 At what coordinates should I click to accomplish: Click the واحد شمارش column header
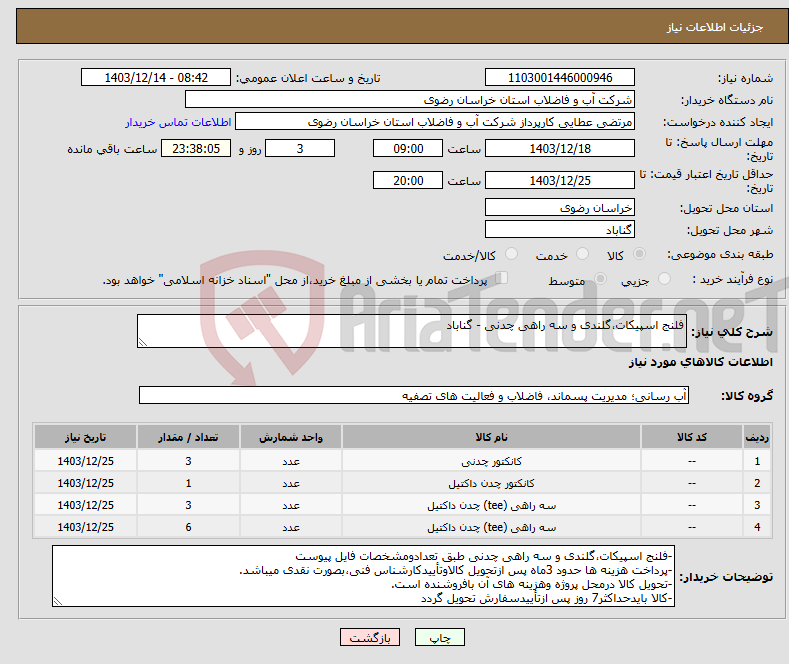[x=291, y=437]
